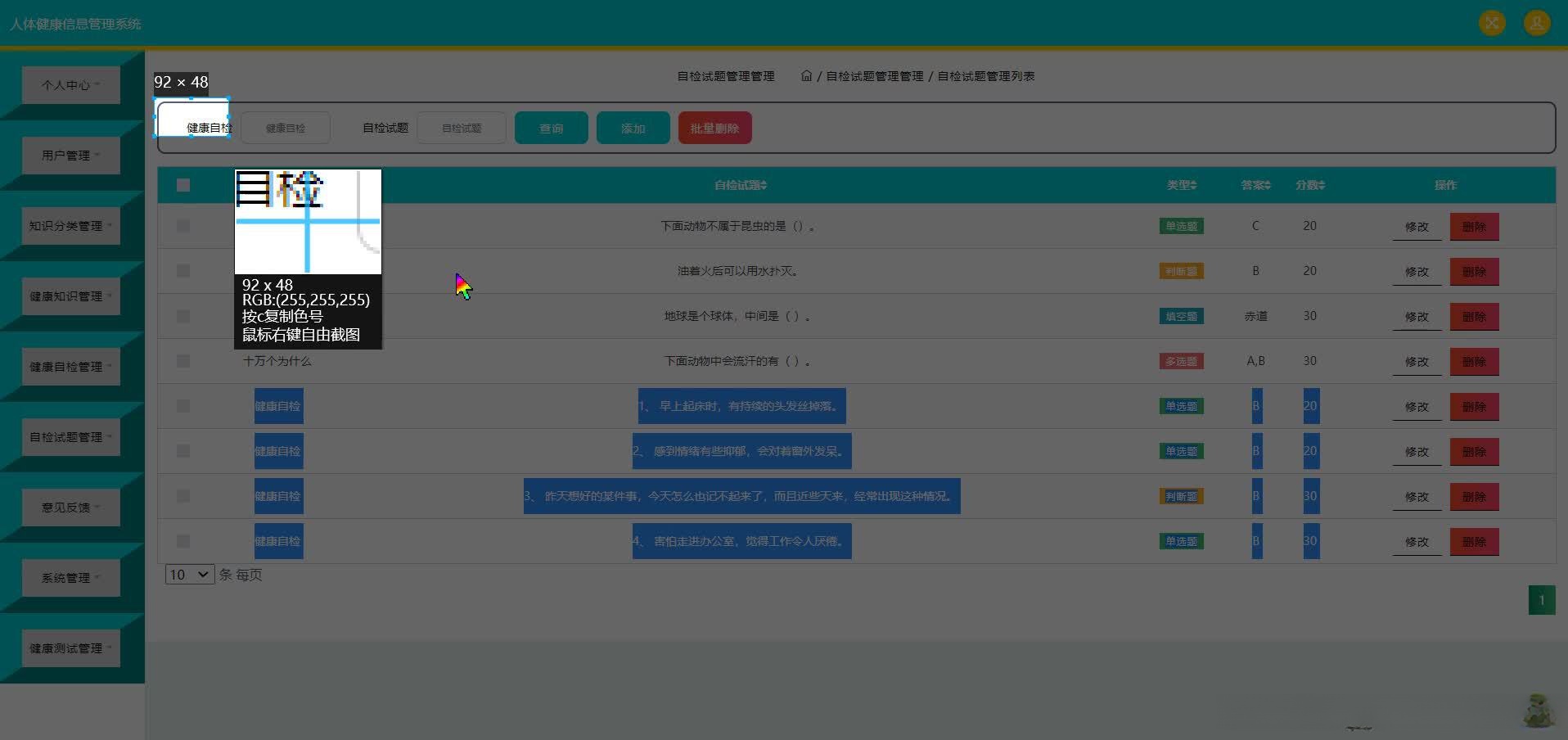Check the row for 感到情绪有些抑郁

point(183,451)
